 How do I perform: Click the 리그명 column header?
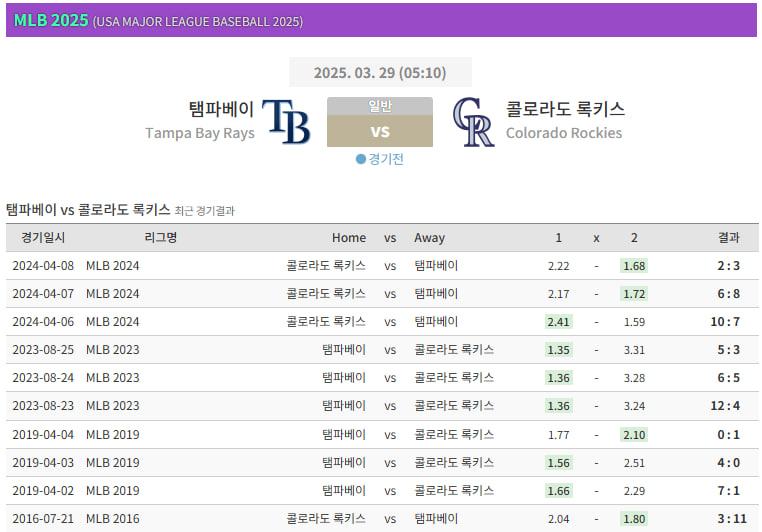coord(160,238)
